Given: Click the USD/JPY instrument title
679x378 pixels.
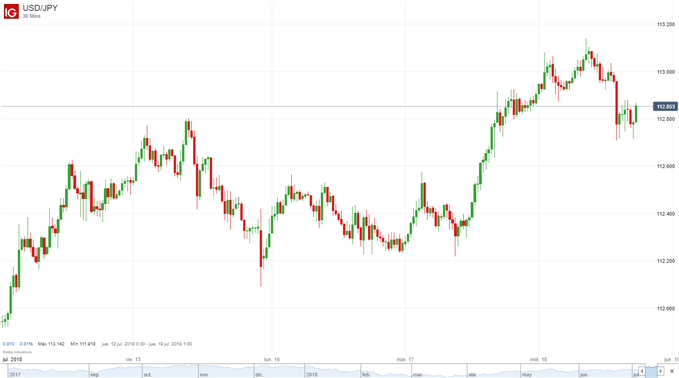Looking at the screenshot, I should [40, 8].
